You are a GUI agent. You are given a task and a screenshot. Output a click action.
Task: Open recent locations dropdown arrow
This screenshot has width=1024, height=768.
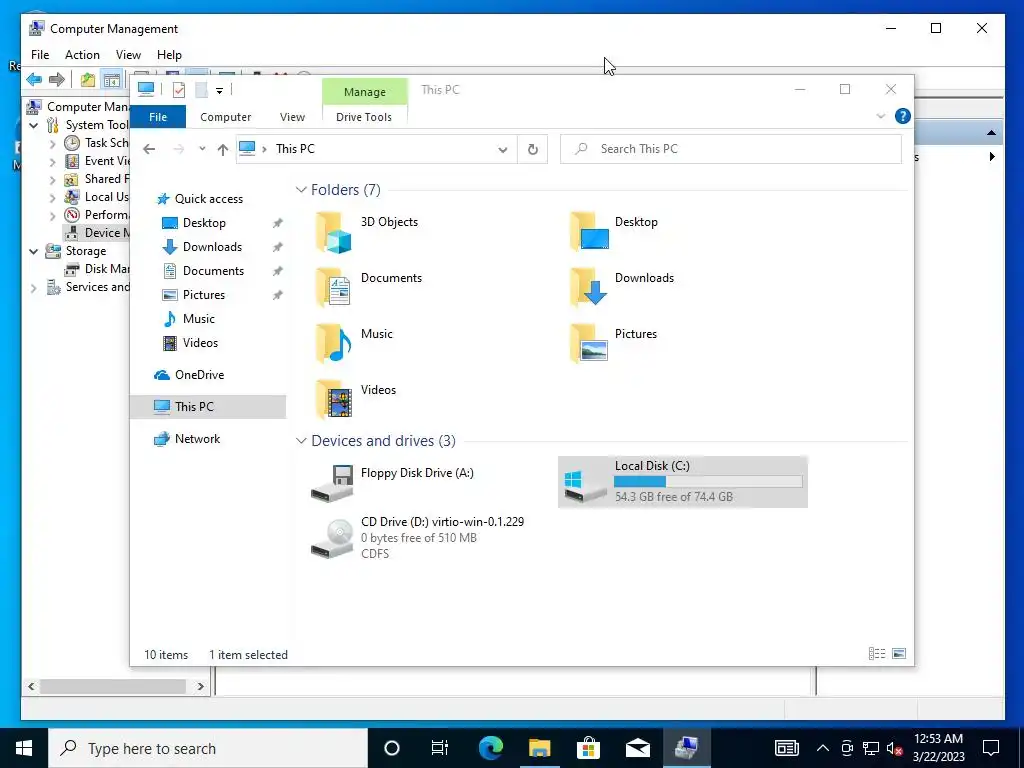202,149
